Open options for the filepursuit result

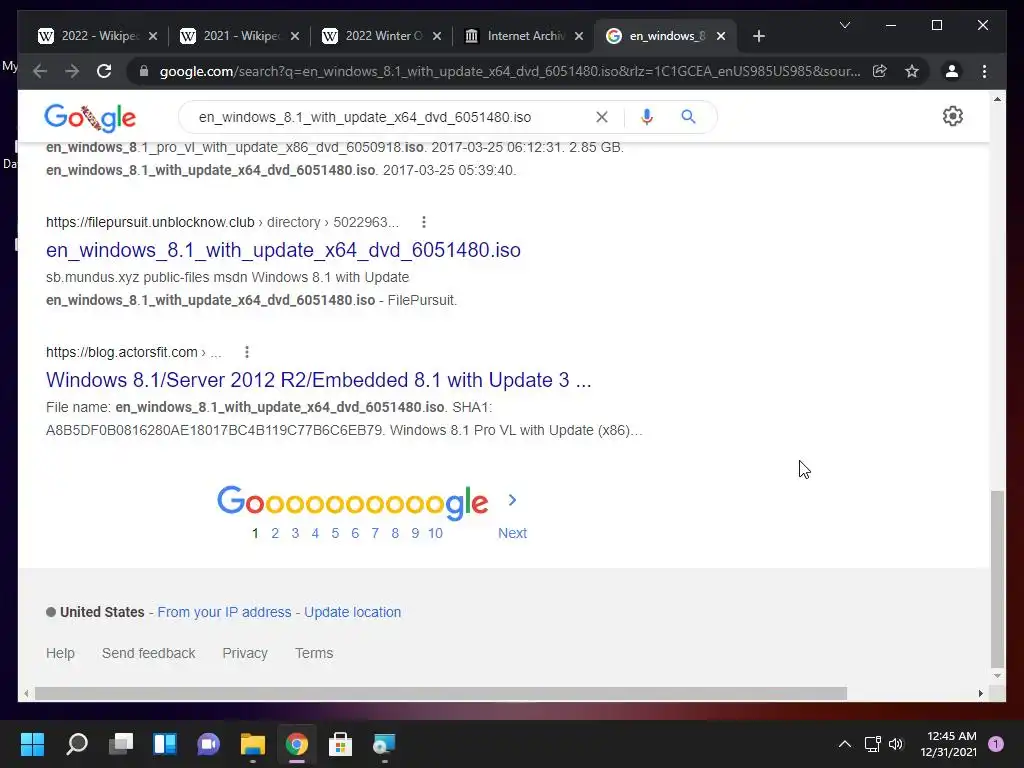coord(424,222)
